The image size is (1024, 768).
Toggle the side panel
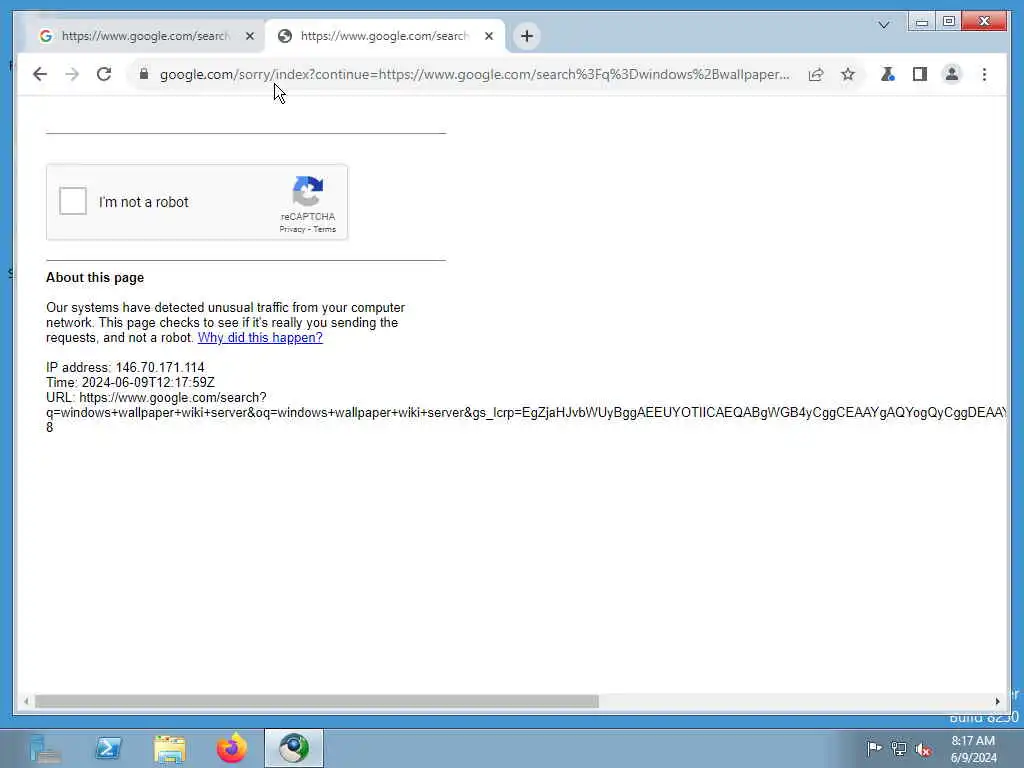[920, 74]
